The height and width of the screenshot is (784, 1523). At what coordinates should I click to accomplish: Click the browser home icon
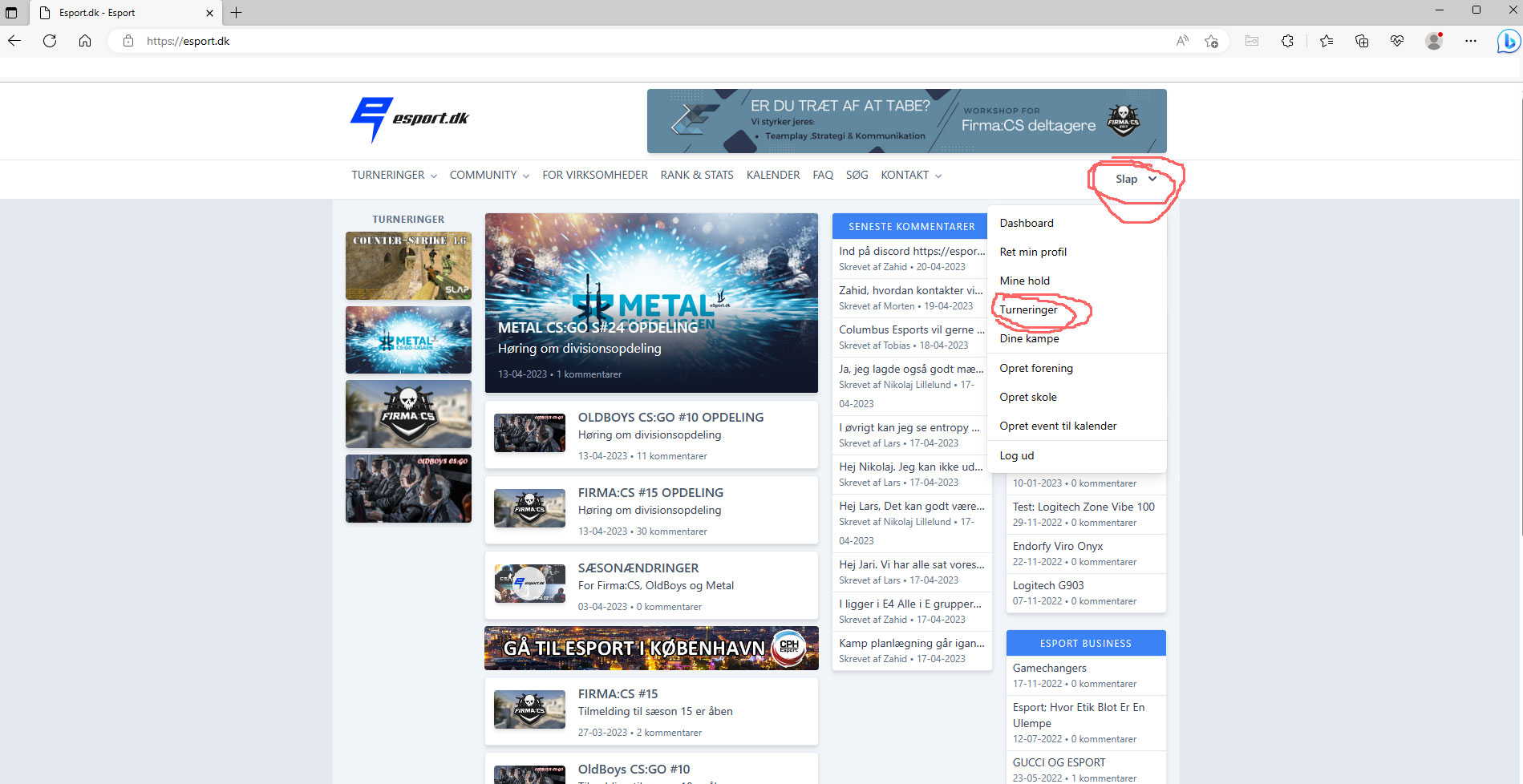(x=85, y=41)
